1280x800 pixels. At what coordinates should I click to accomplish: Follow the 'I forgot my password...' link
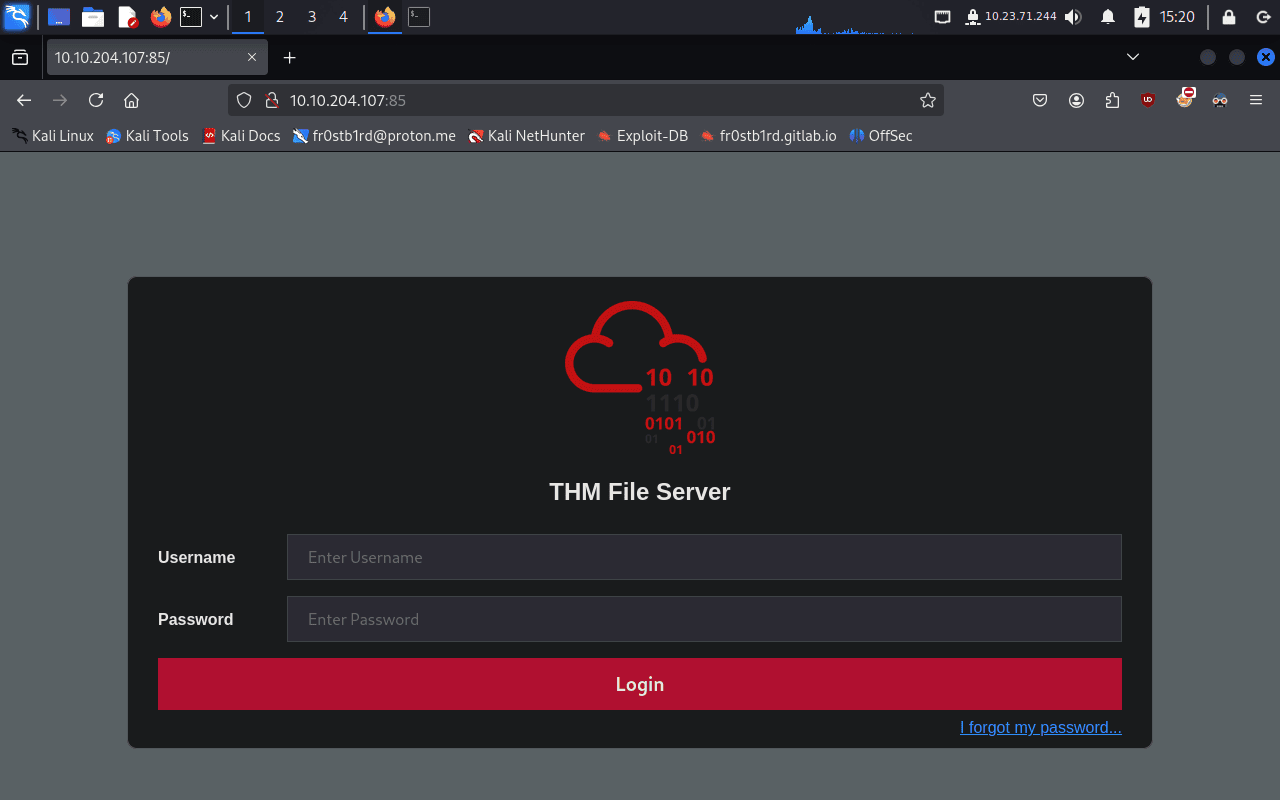click(1040, 727)
